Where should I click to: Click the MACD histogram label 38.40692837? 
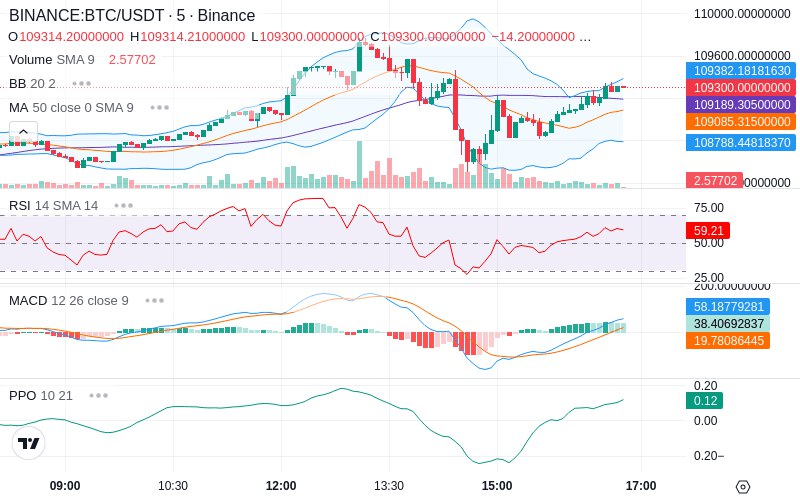(x=728, y=323)
